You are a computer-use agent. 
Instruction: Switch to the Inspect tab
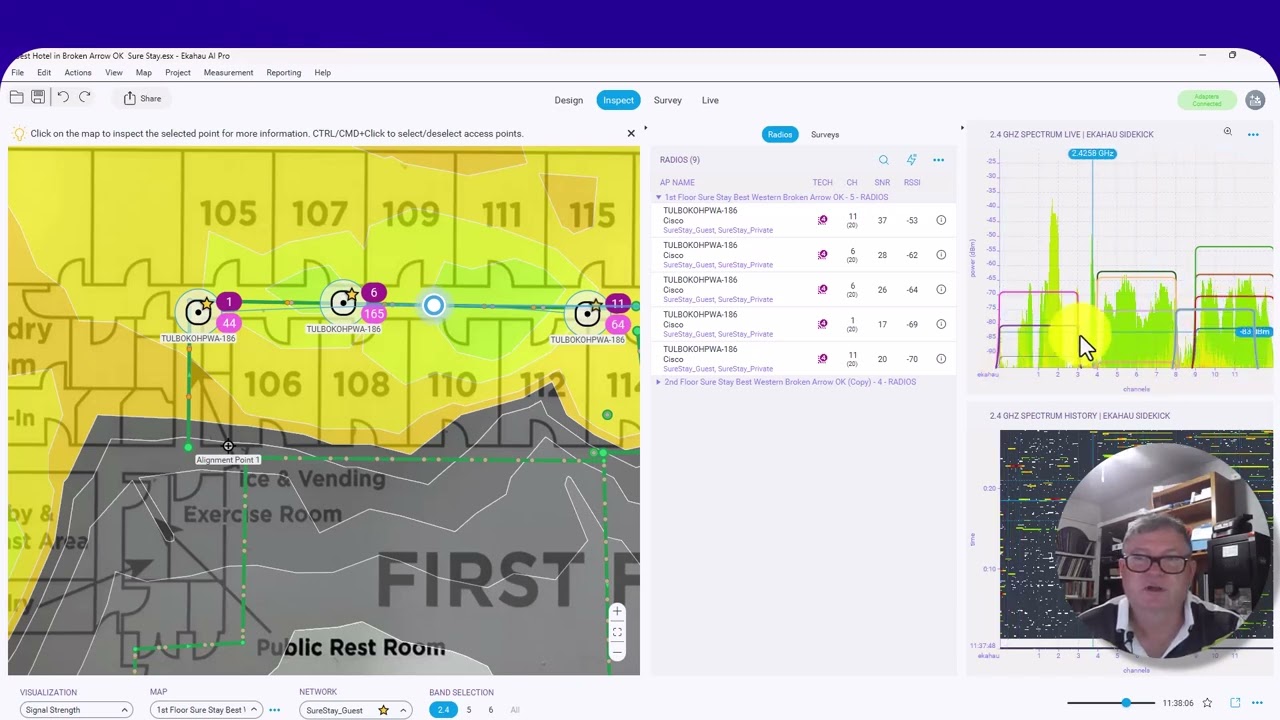(x=618, y=100)
